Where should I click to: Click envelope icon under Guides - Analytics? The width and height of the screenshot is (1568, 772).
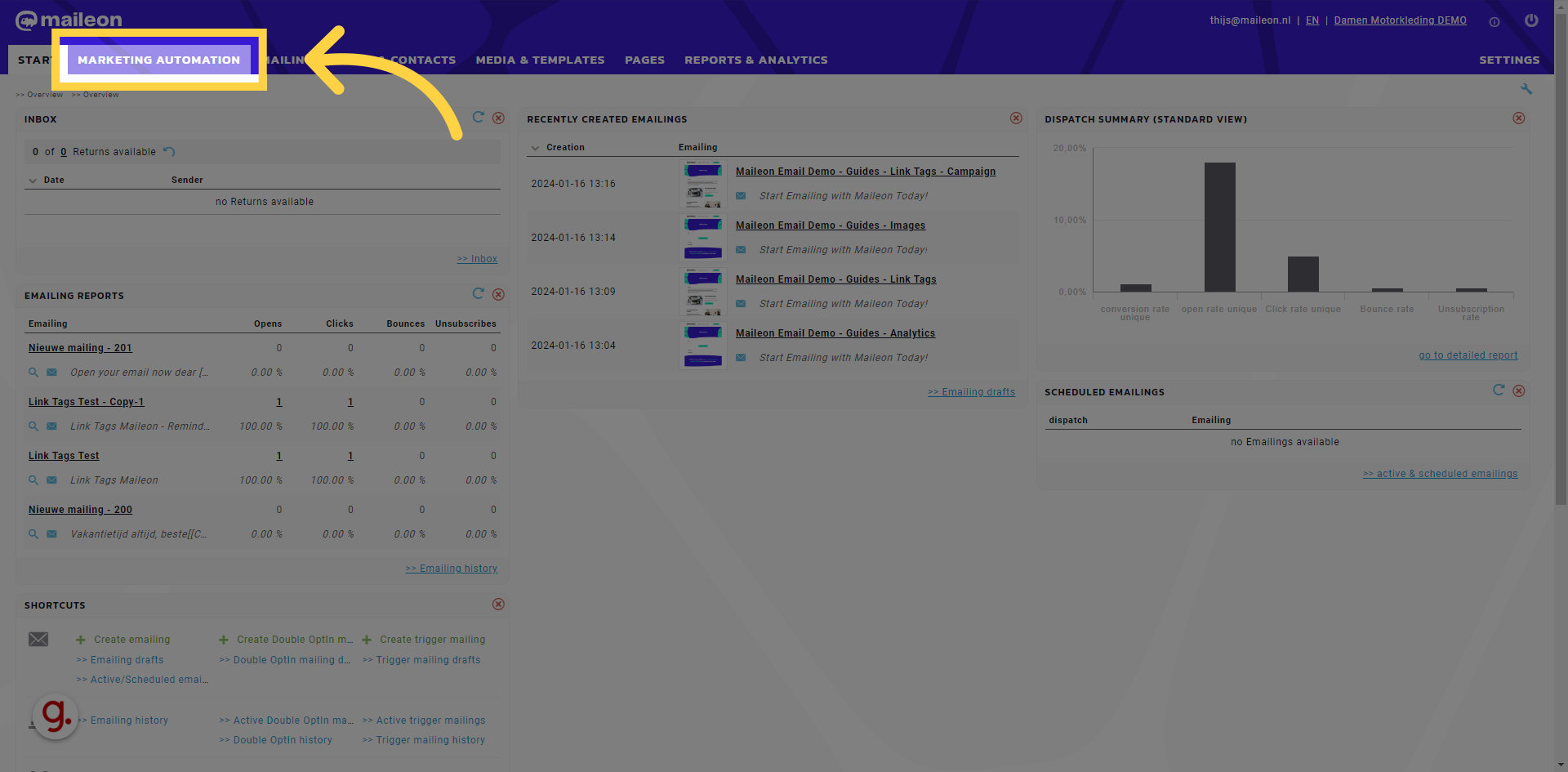741,357
